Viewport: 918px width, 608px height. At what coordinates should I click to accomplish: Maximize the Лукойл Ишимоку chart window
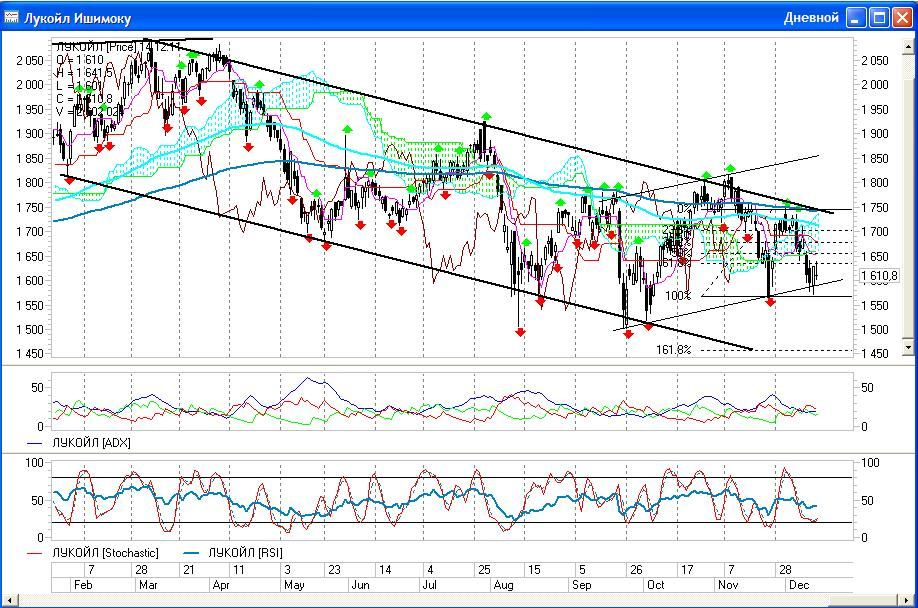click(x=879, y=18)
